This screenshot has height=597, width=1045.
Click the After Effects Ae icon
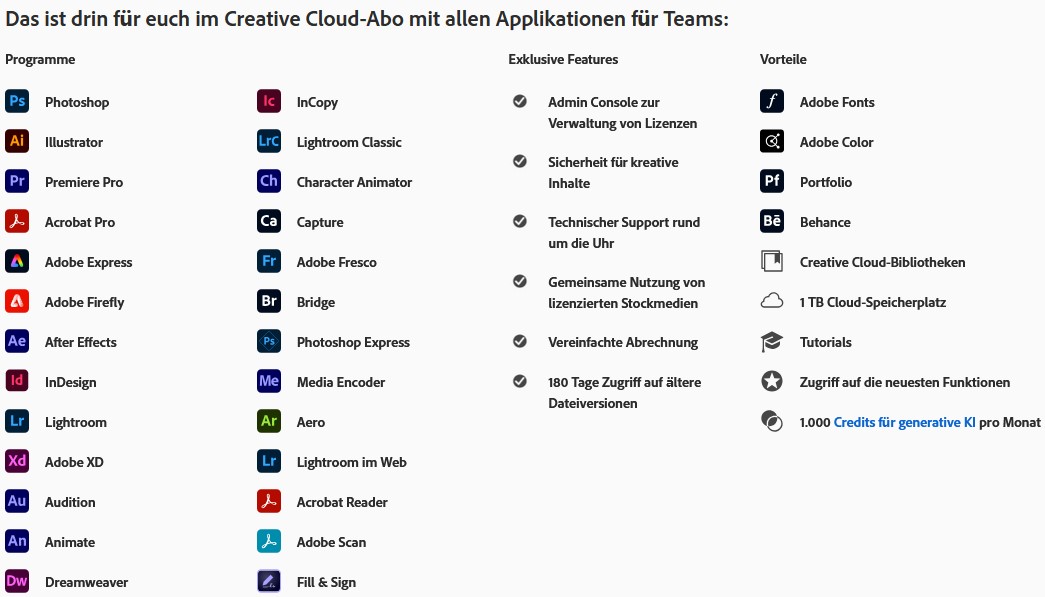pyautogui.click(x=17, y=341)
